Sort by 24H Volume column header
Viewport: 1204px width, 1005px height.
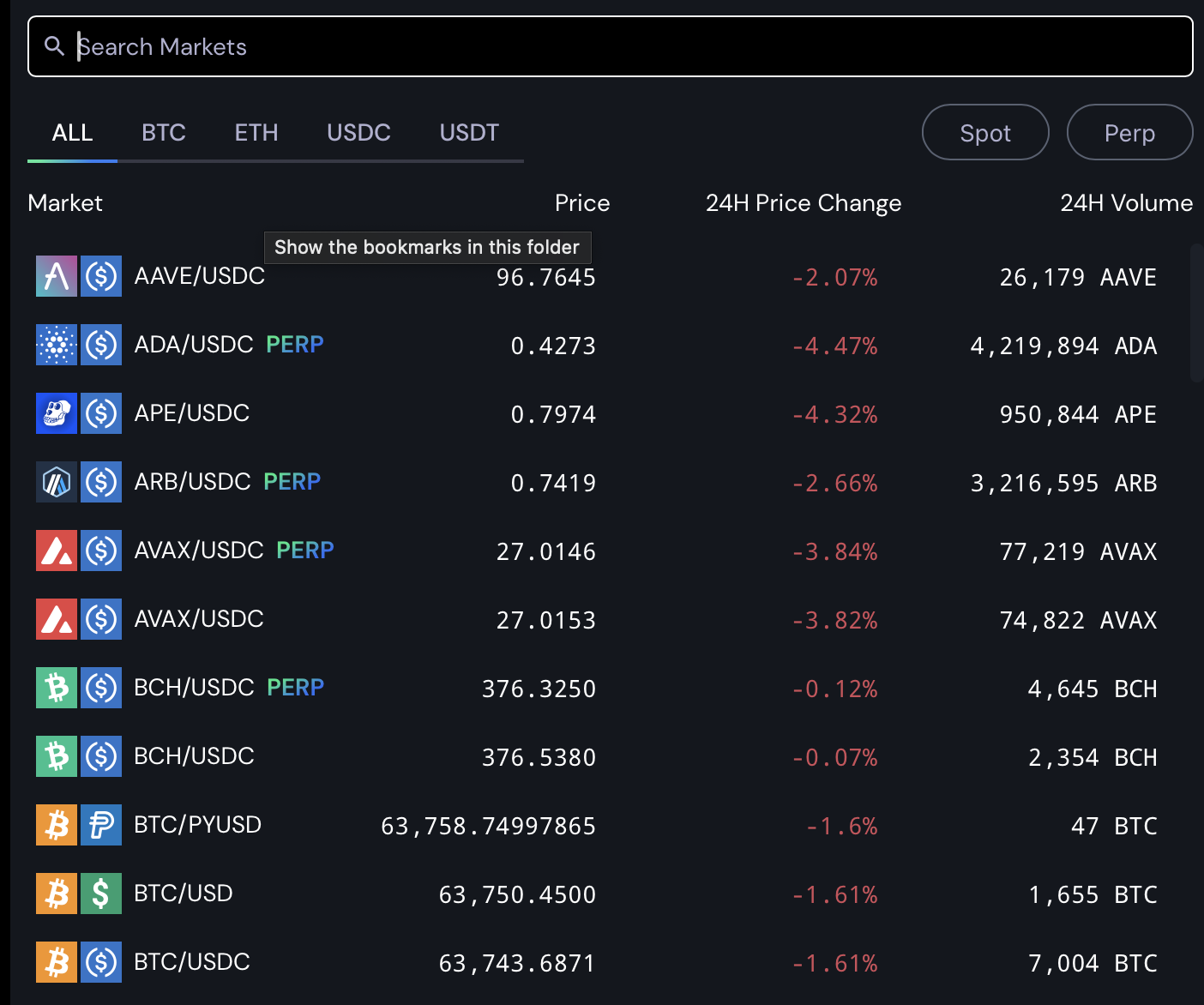point(1126,203)
